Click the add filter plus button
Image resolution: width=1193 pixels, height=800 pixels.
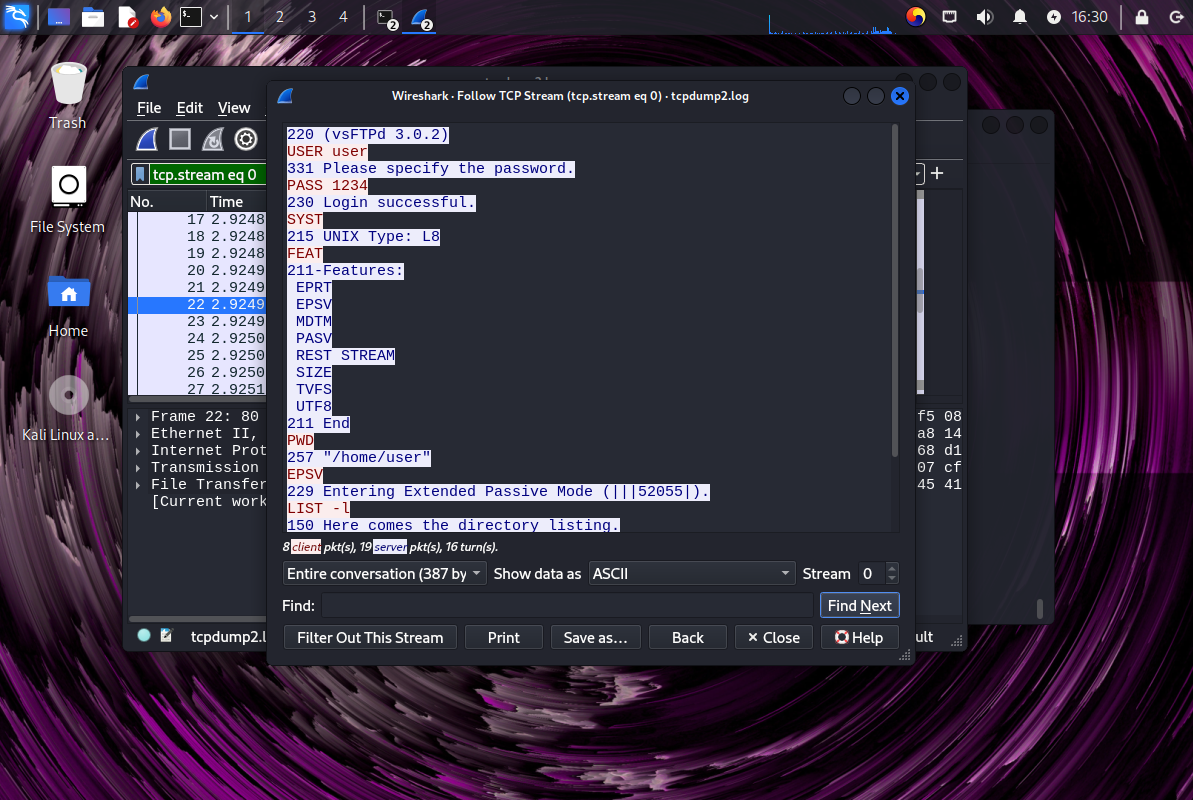click(x=937, y=174)
